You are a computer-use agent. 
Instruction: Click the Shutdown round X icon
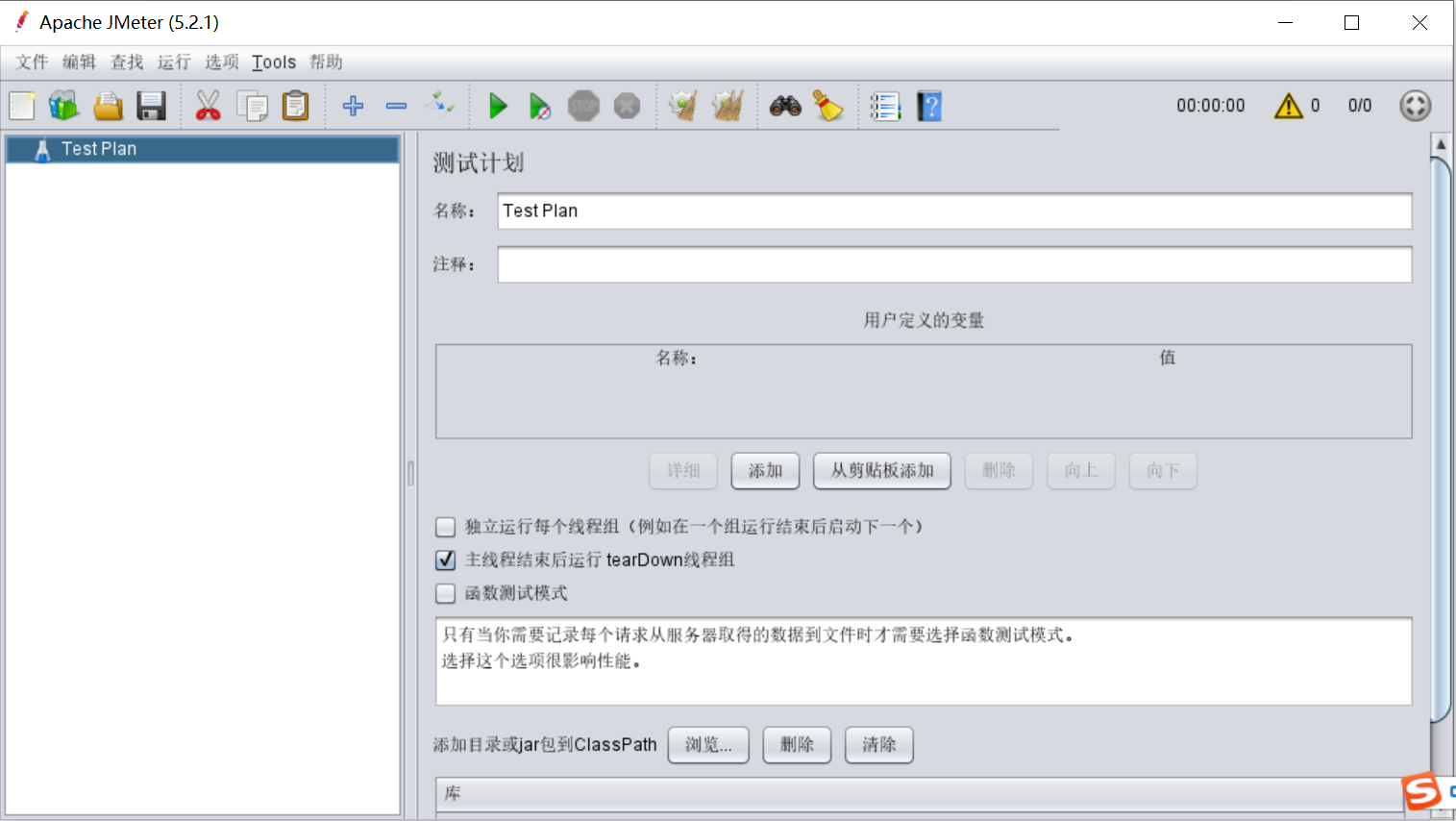click(627, 106)
